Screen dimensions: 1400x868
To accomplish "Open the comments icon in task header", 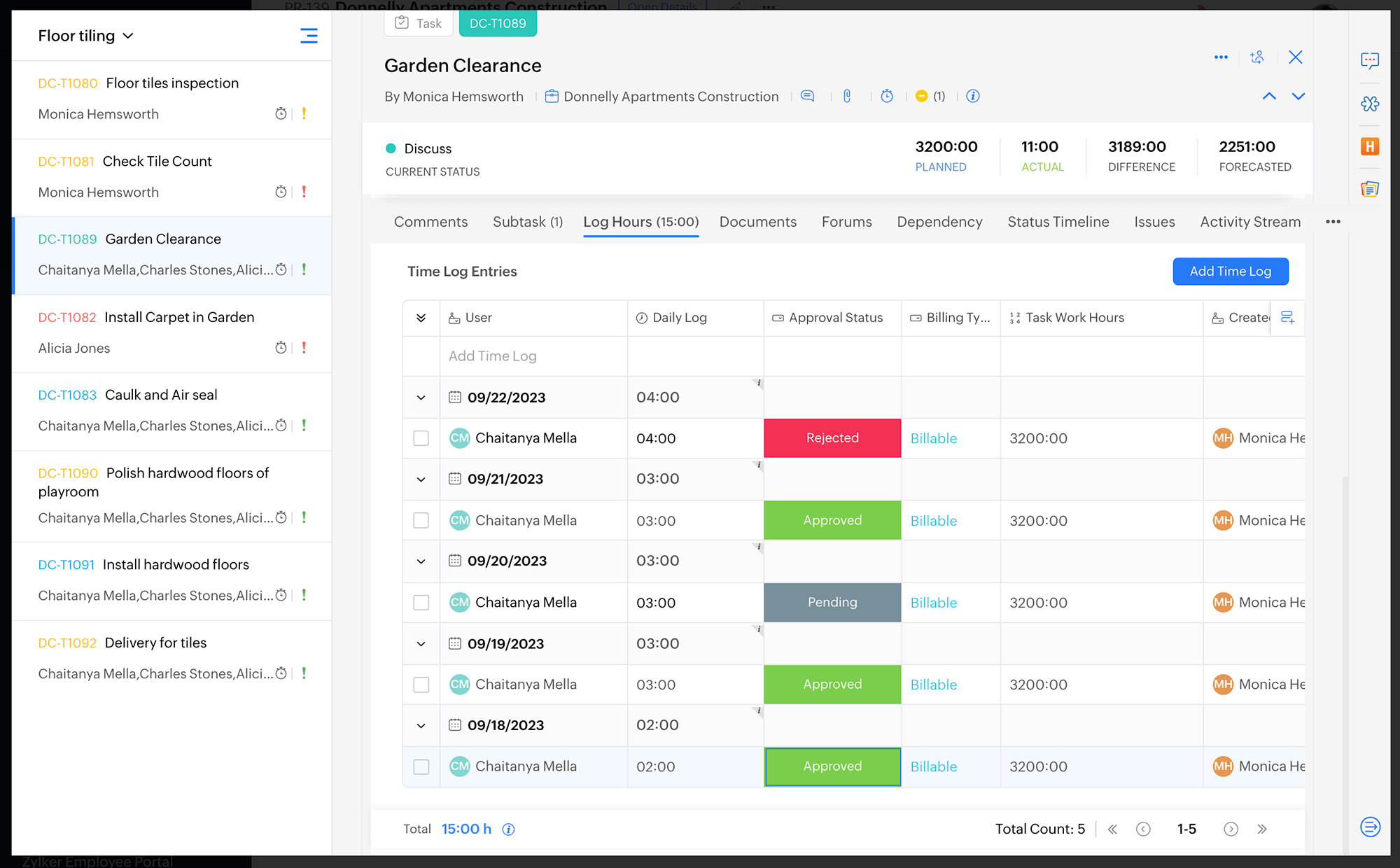I will coord(807,96).
